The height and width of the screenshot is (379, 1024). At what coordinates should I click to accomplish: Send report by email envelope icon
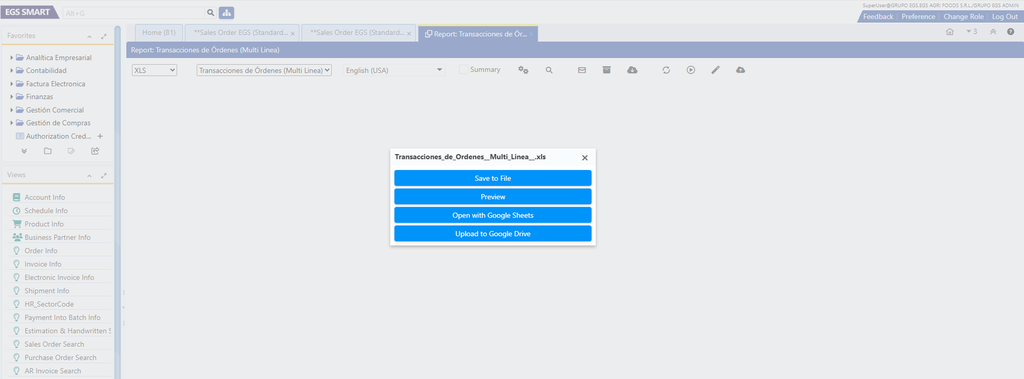pos(582,70)
